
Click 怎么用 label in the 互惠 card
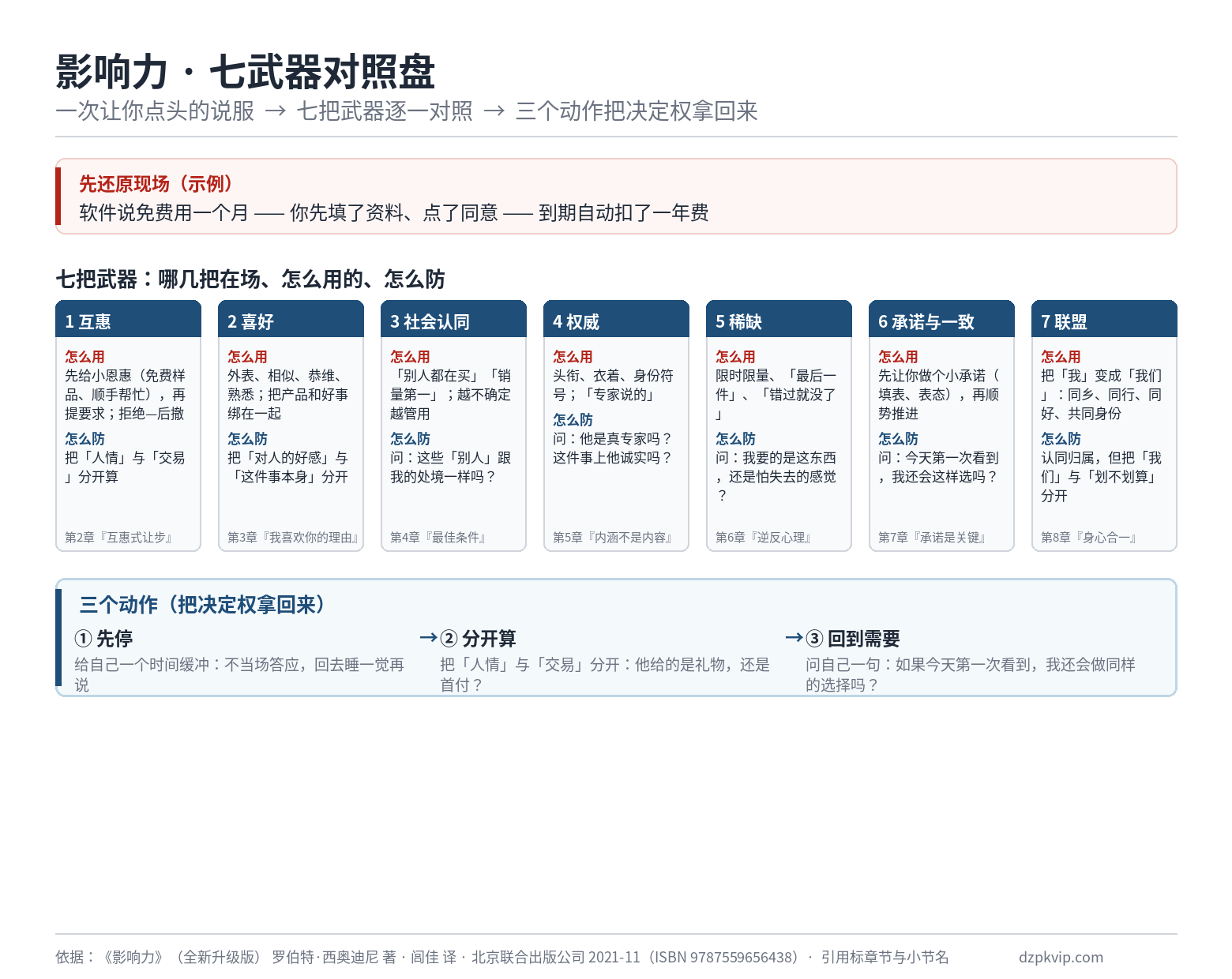tap(85, 357)
